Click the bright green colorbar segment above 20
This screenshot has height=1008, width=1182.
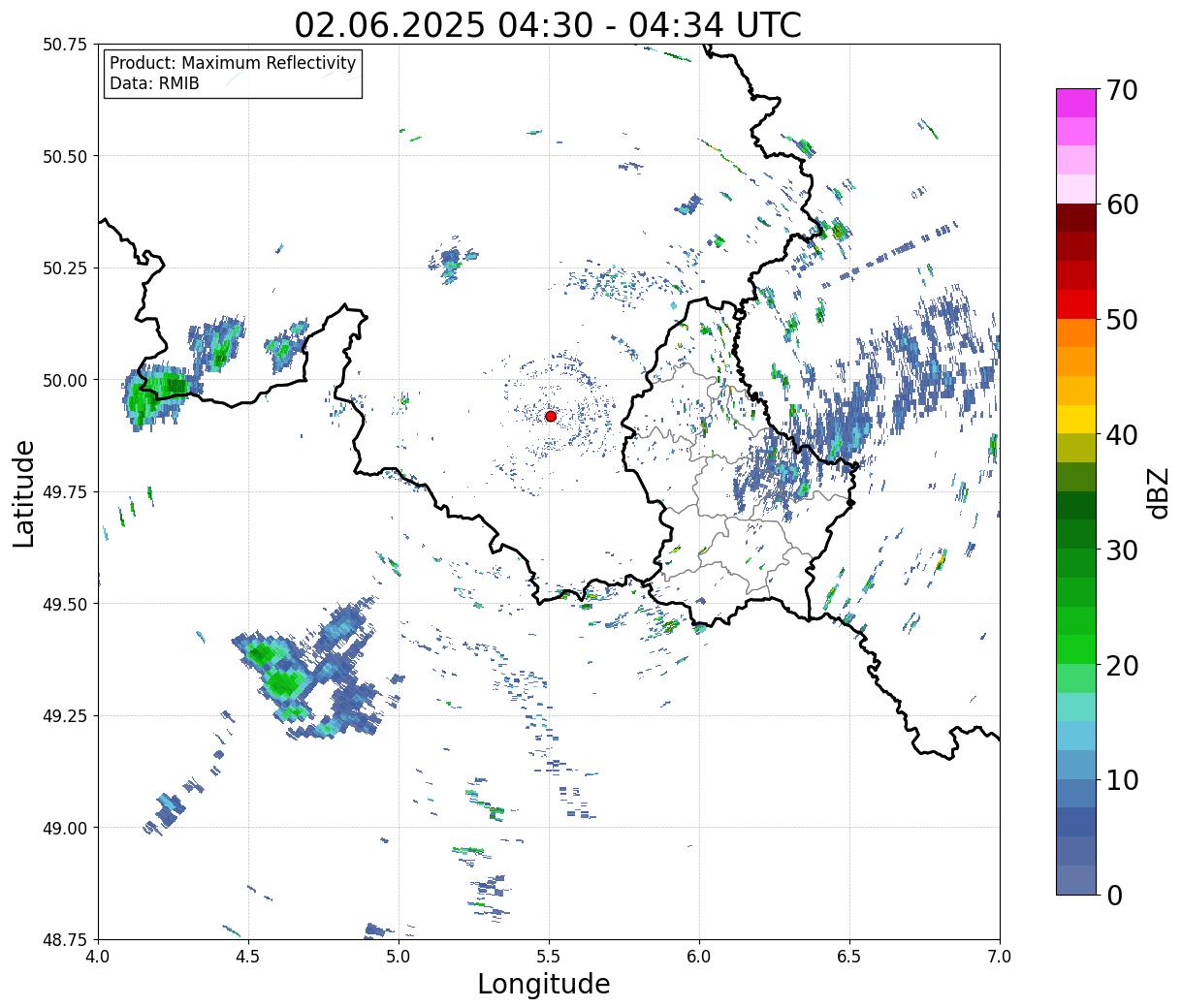(1076, 649)
